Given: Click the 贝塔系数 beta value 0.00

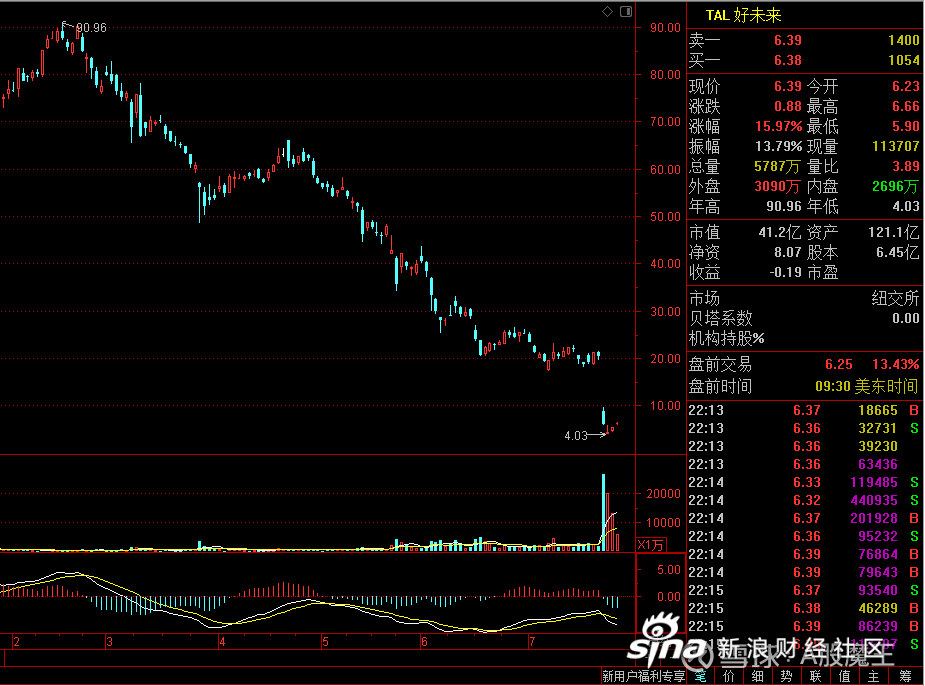Looking at the screenshot, I should pyautogui.click(x=906, y=319).
